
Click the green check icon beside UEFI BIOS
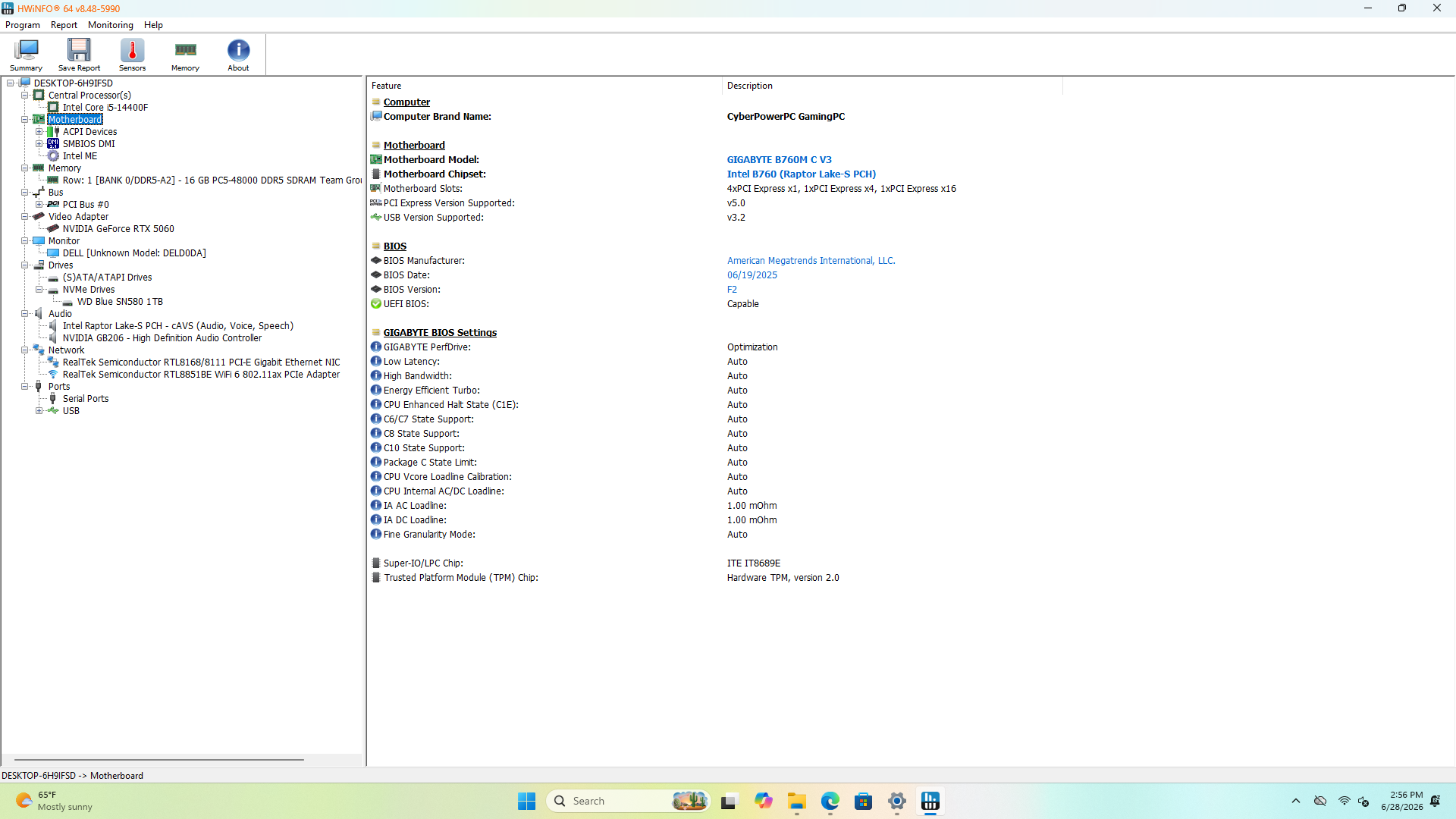point(376,304)
